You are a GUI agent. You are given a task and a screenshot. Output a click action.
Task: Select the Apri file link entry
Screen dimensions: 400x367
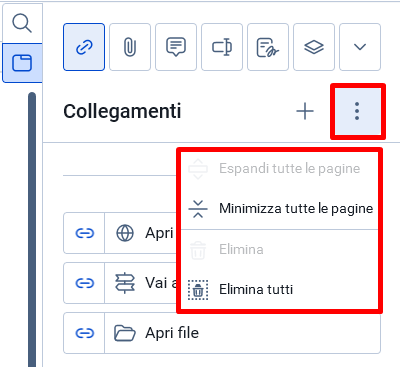(x=222, y=333)
